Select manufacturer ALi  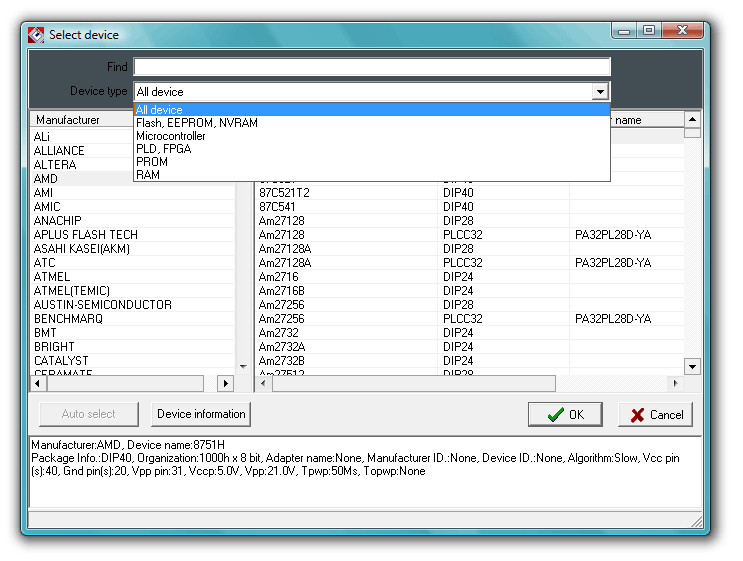pyautogui.click(x=82, y=136)
